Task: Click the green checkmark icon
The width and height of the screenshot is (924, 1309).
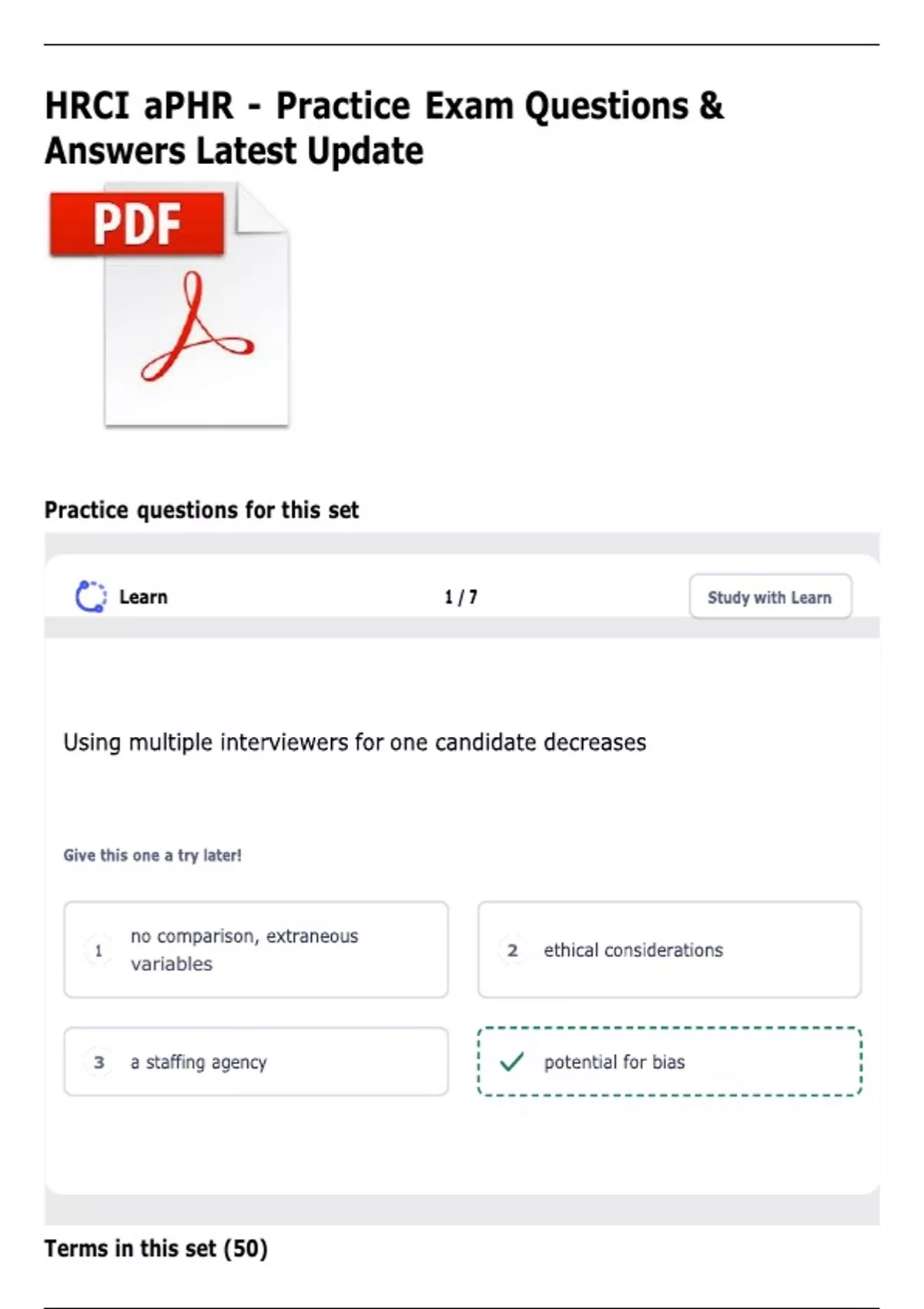Action: 512,1062
